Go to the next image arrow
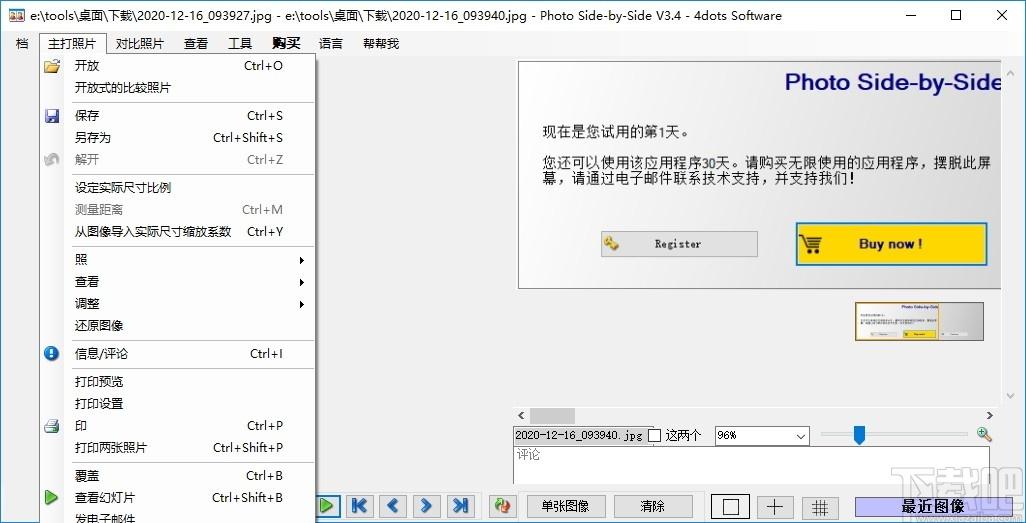Image resolution: width=1026 pixels, height=523 pixels. pyautogui.click(x=425, y=506)
